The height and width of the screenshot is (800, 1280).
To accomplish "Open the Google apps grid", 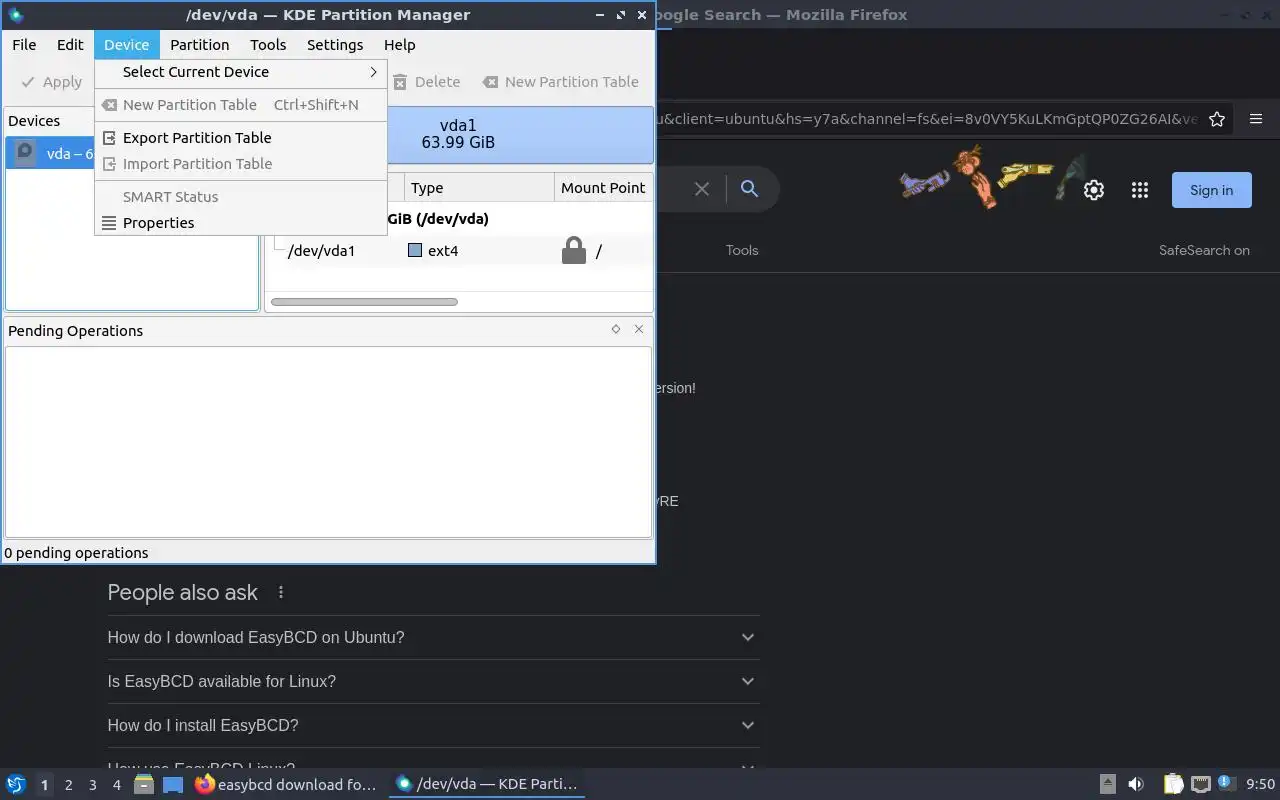I will click(x=1140, y=190).
